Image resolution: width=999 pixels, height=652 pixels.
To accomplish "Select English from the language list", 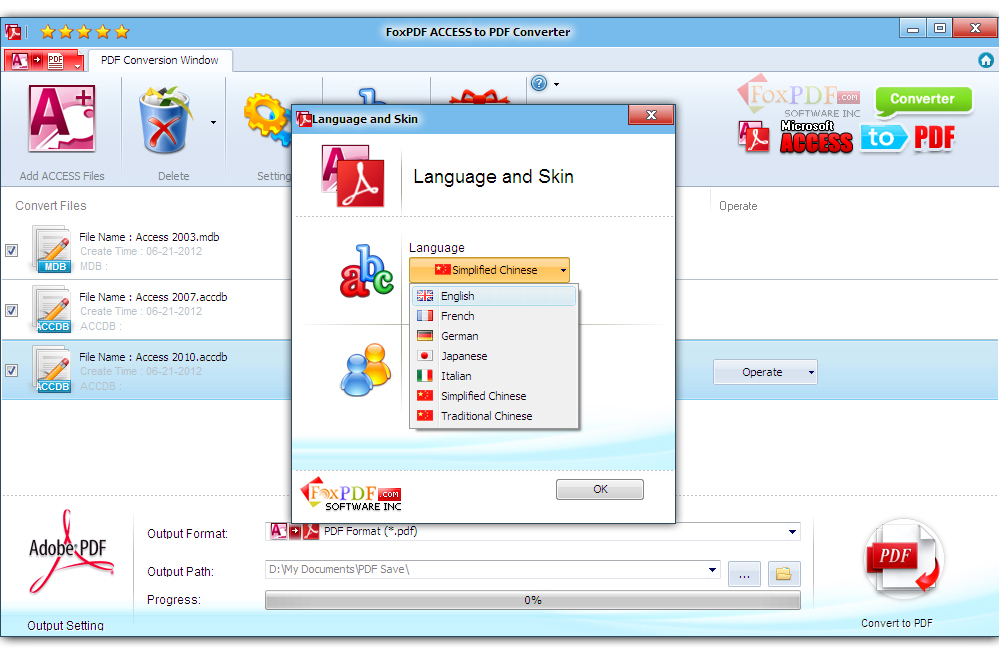I will pos(494,296).
